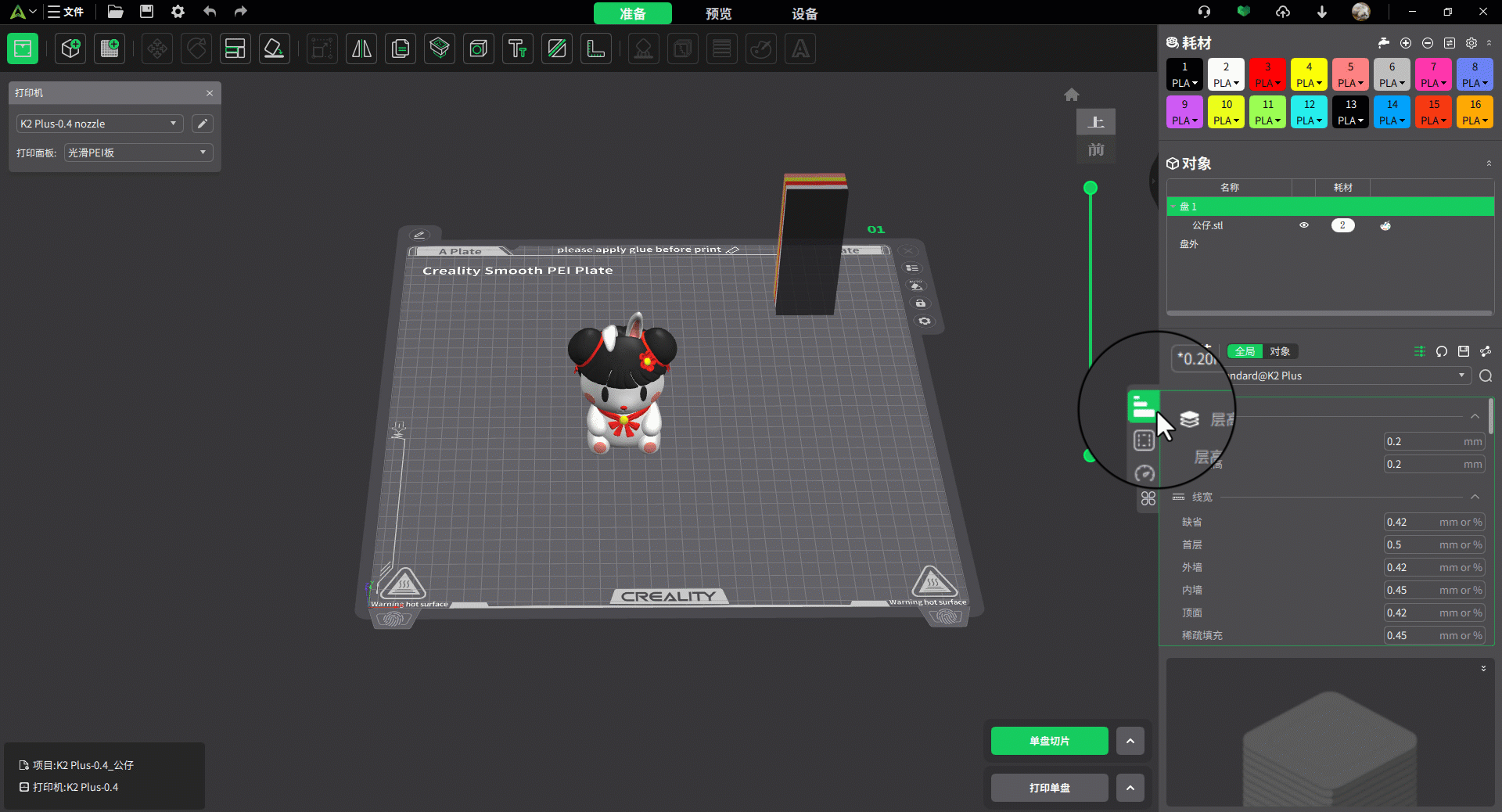Open the K2 Plus-0.4 nozzle printer dropdown
Screen dimensions: 1502x812
(x=100, y=124)
